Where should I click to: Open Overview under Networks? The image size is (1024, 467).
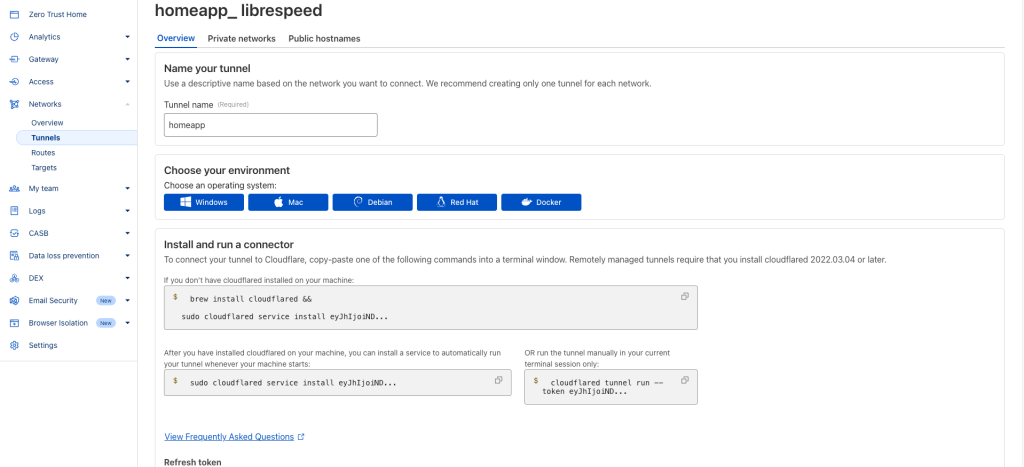(x=47, y=123)
